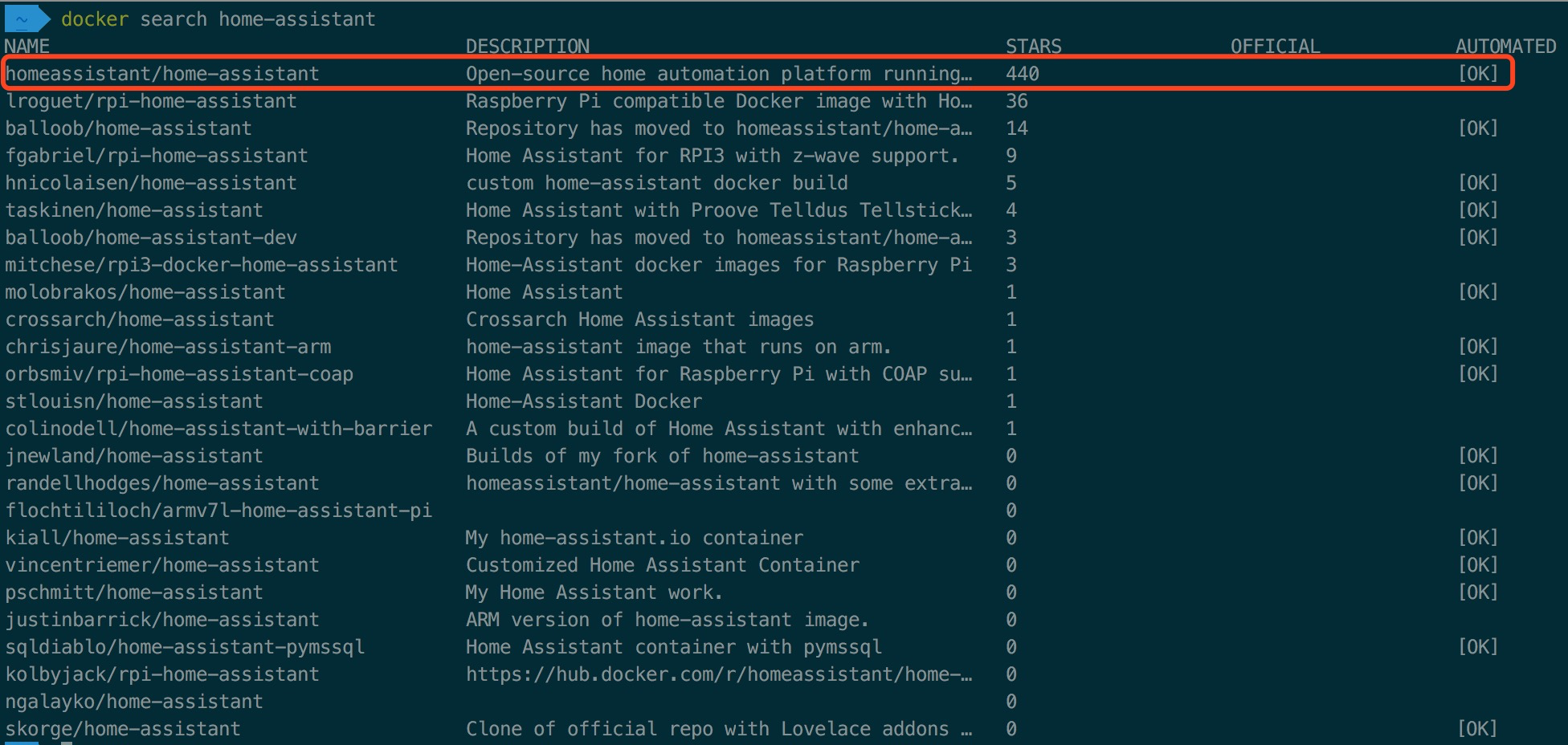Select 'hnicolaisen/home-assistant' image name
1568x745 pixels.
pos(151,183)
